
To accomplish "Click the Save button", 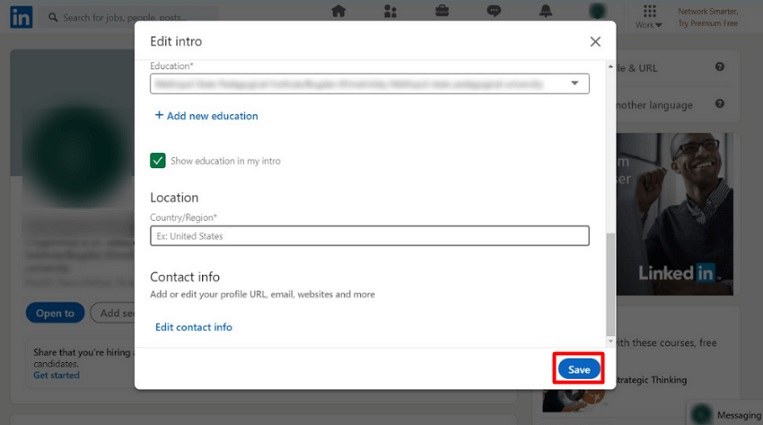I will 579,370.
